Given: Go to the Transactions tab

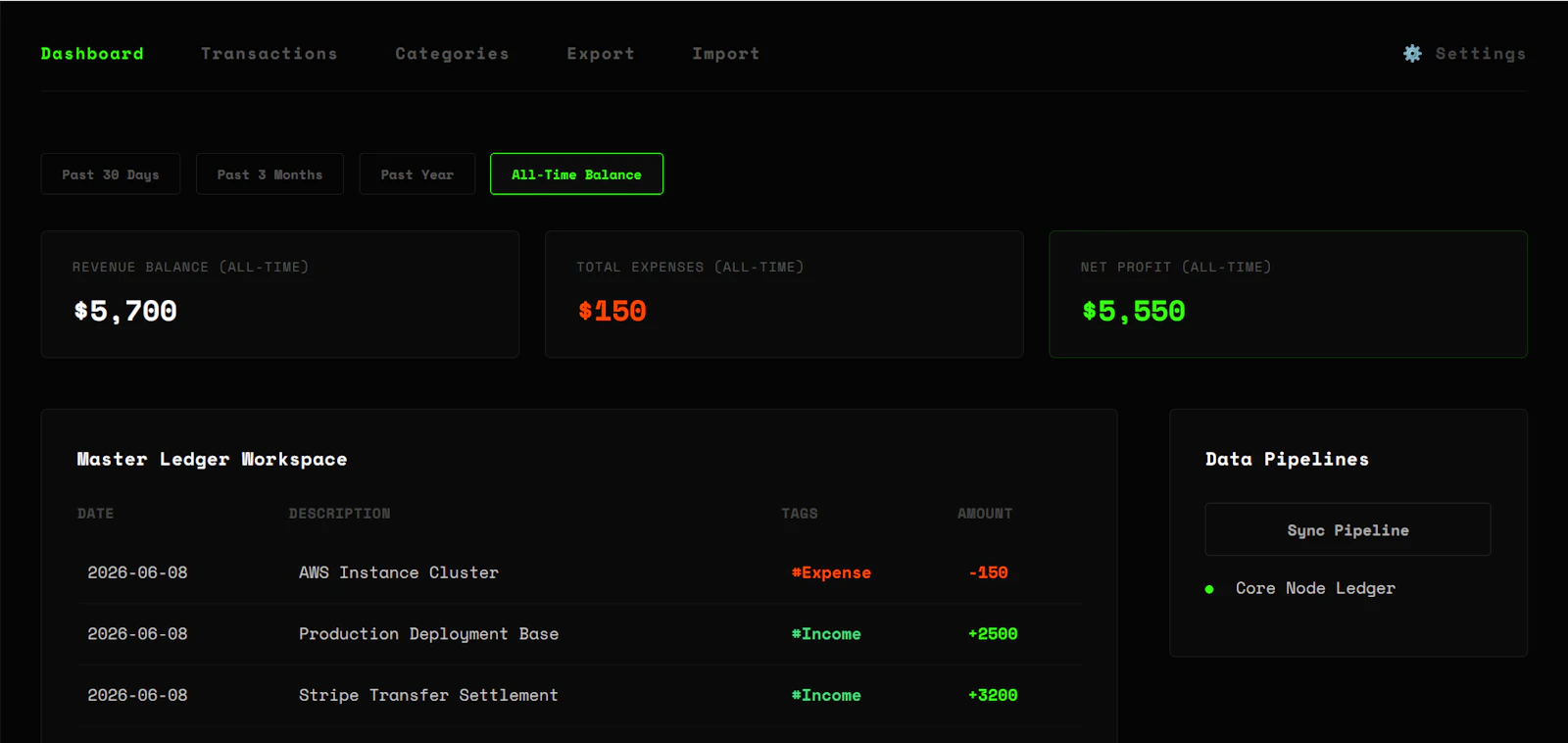Looking at the screenshot, I should (269, 54).
